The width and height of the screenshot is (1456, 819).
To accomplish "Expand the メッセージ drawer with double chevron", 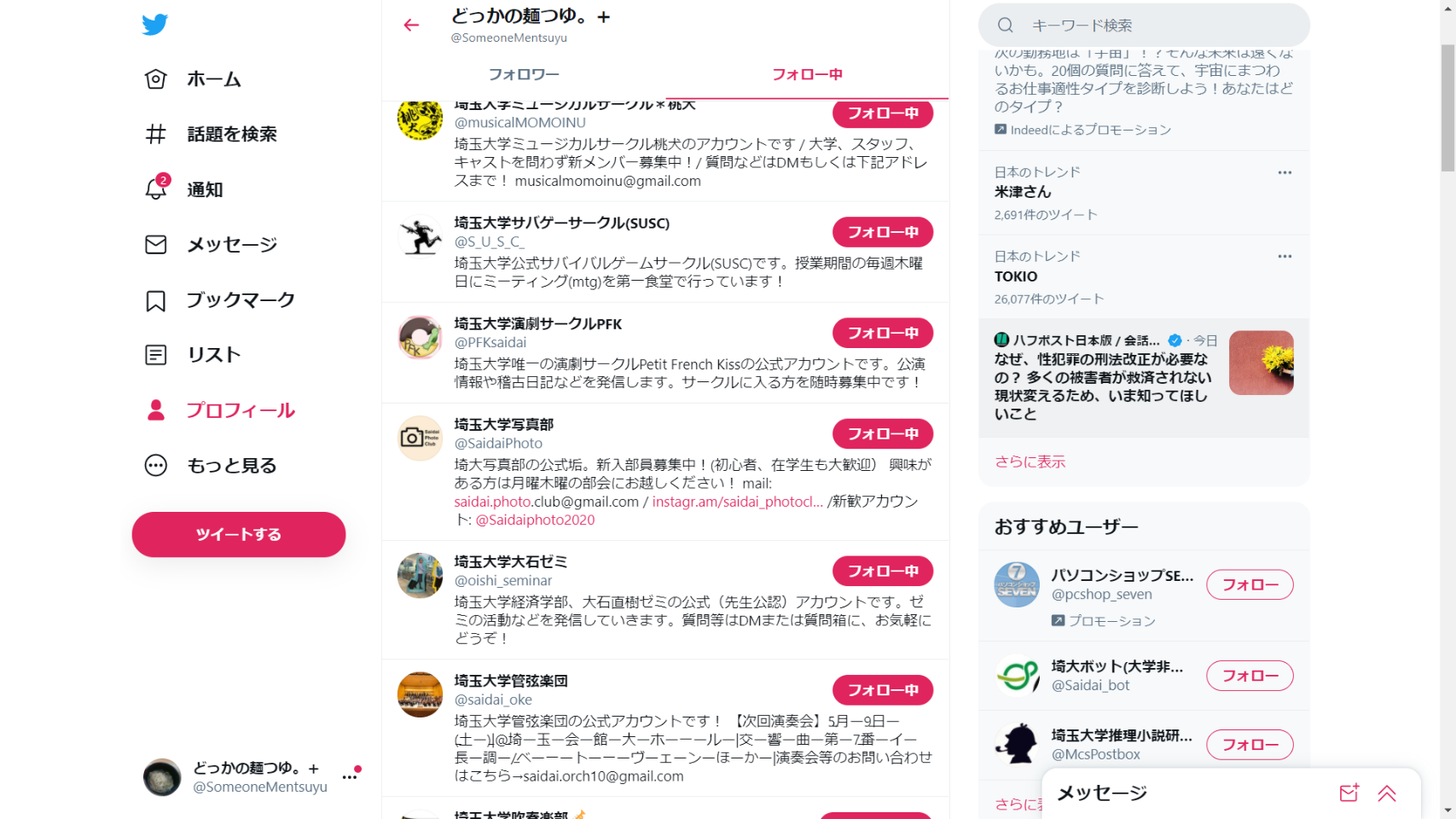I will coord(1387,793).
